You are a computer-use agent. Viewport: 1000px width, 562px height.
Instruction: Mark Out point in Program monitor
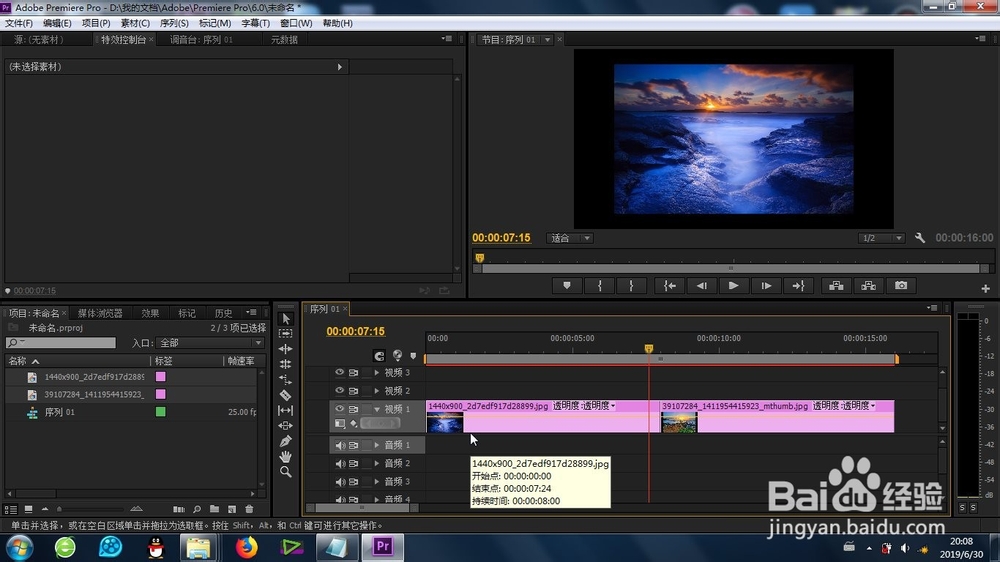point(631,286)
